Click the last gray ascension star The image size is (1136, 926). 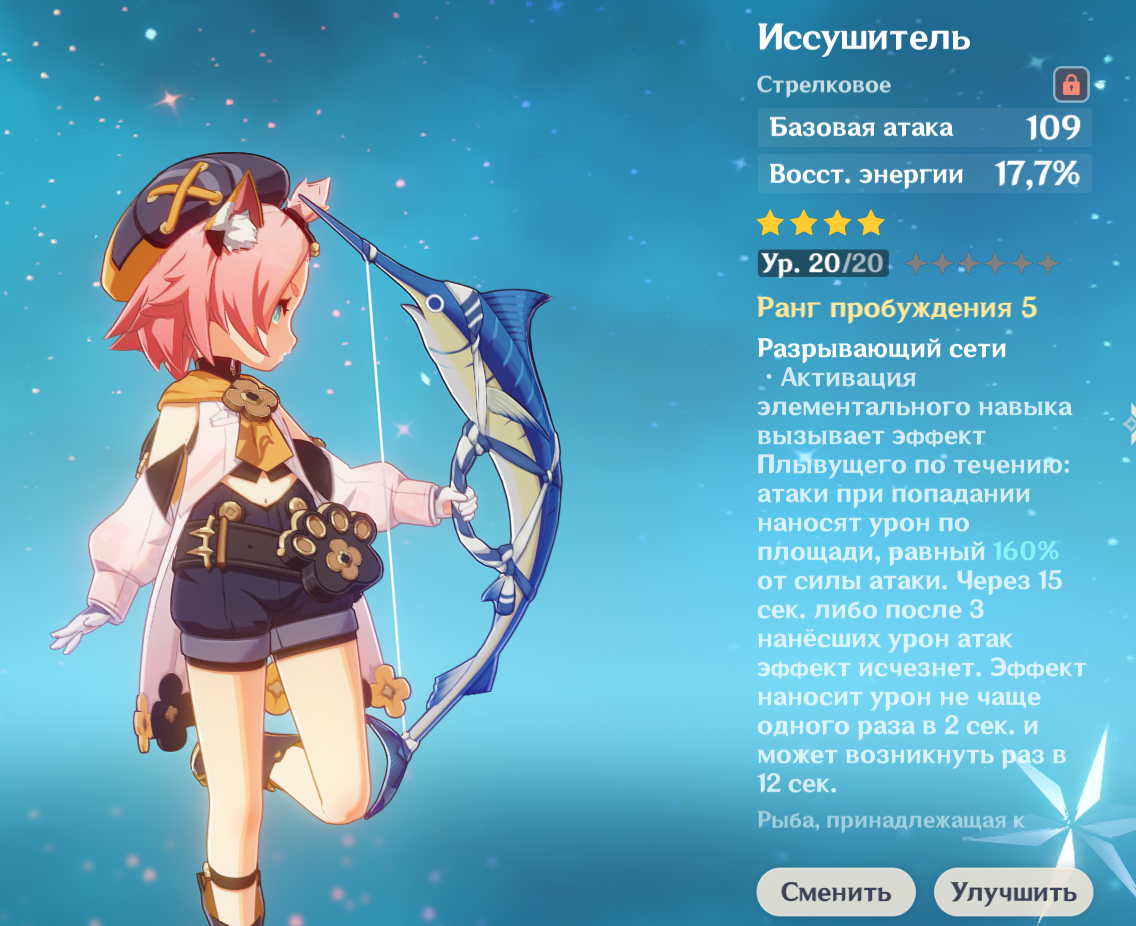(x=1048, y=263)
